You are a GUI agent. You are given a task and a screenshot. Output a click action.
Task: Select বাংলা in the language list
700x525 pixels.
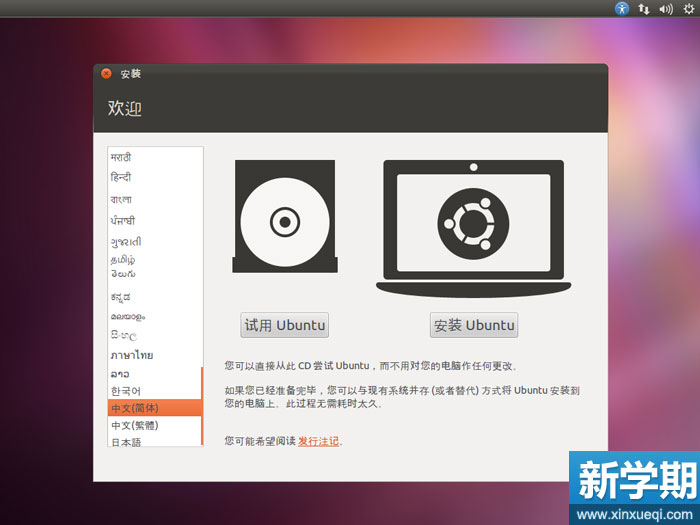154,199
